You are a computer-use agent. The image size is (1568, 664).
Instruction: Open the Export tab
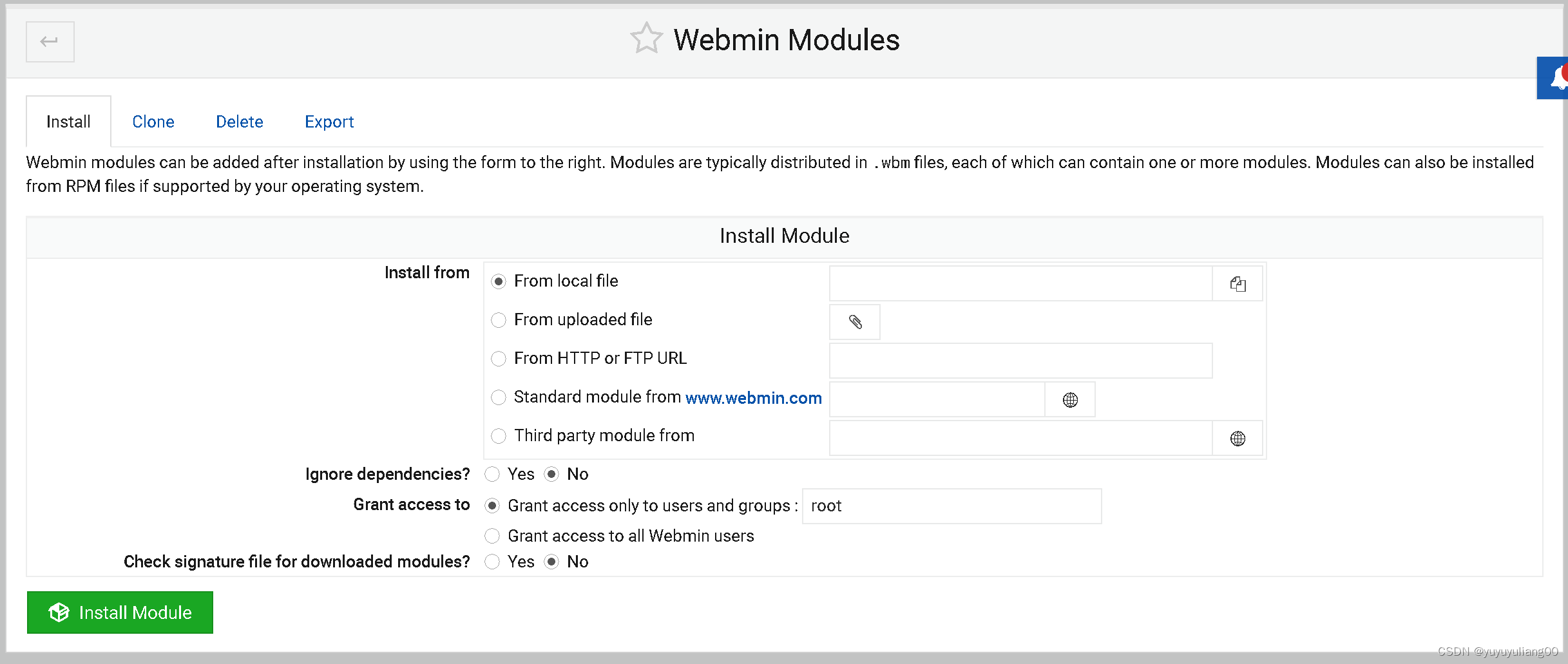(x=329, y=121)
